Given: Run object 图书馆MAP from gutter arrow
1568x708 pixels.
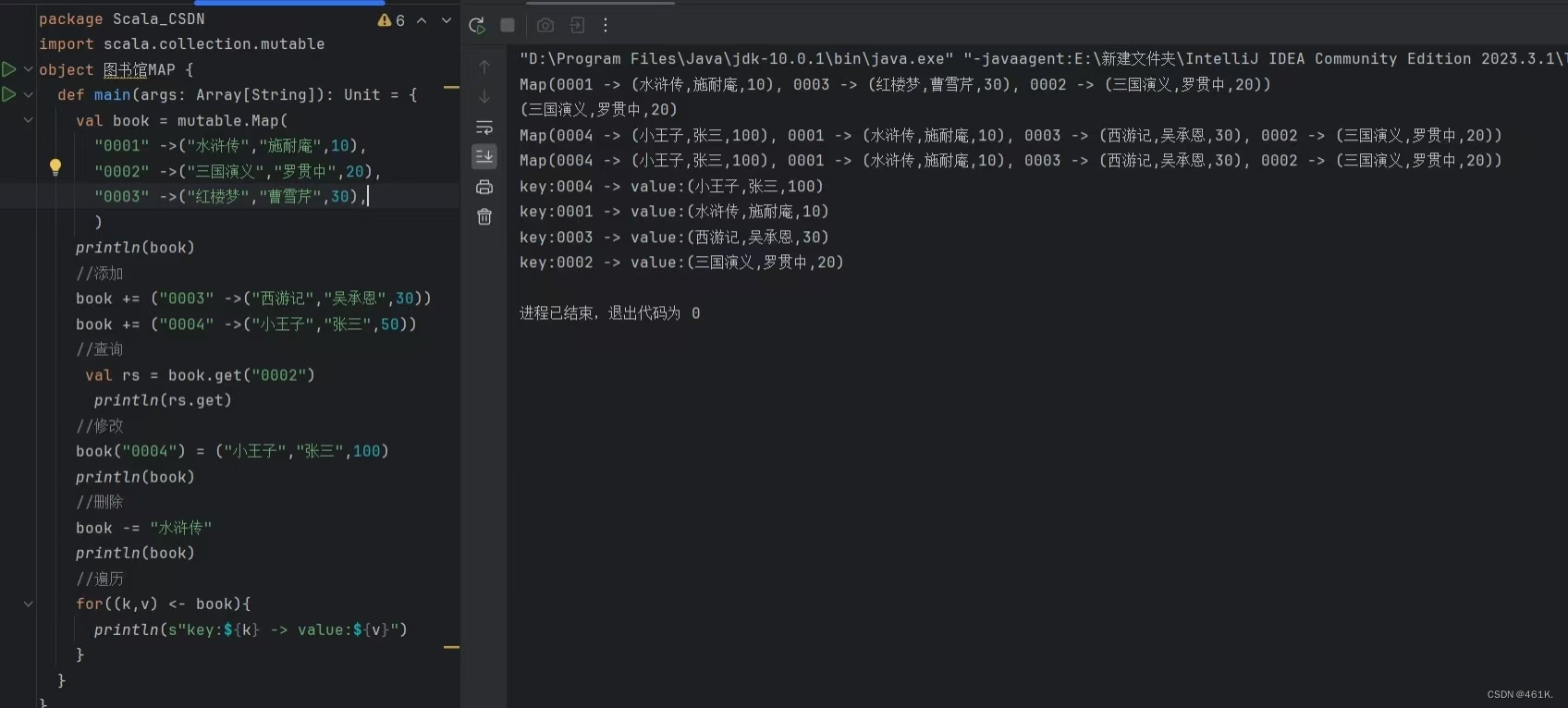Looking at the screenshot, I should click(x=9, y=69).
